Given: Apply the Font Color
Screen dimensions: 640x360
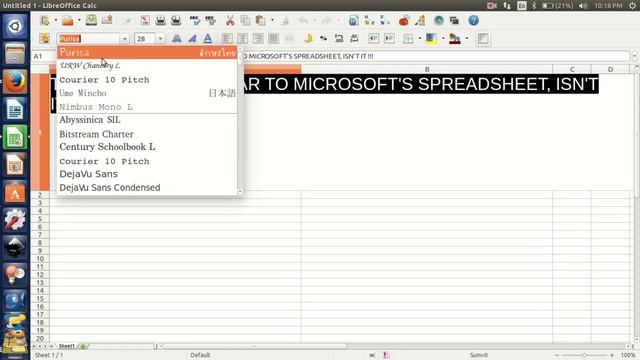Looking at the screenshot, I should pos(454,39).
